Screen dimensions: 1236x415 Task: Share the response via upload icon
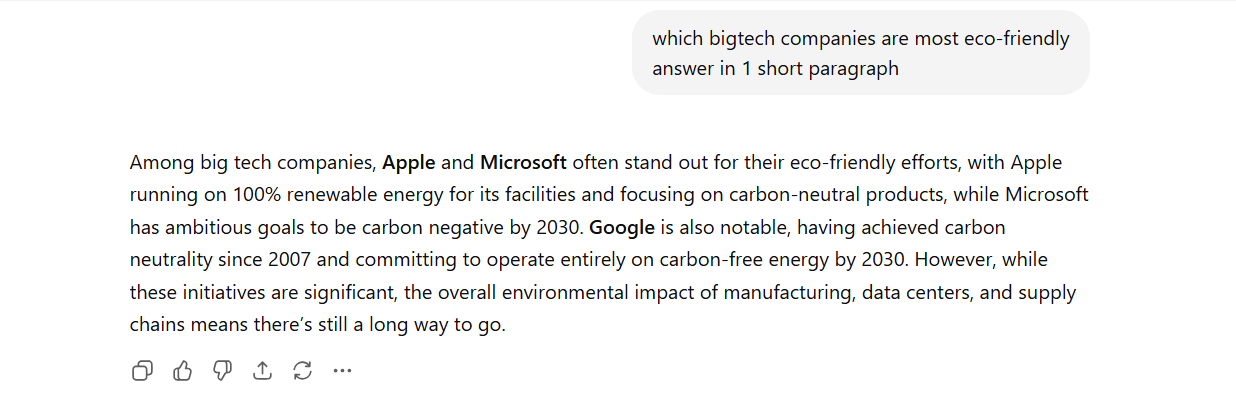tap(262, 371)
